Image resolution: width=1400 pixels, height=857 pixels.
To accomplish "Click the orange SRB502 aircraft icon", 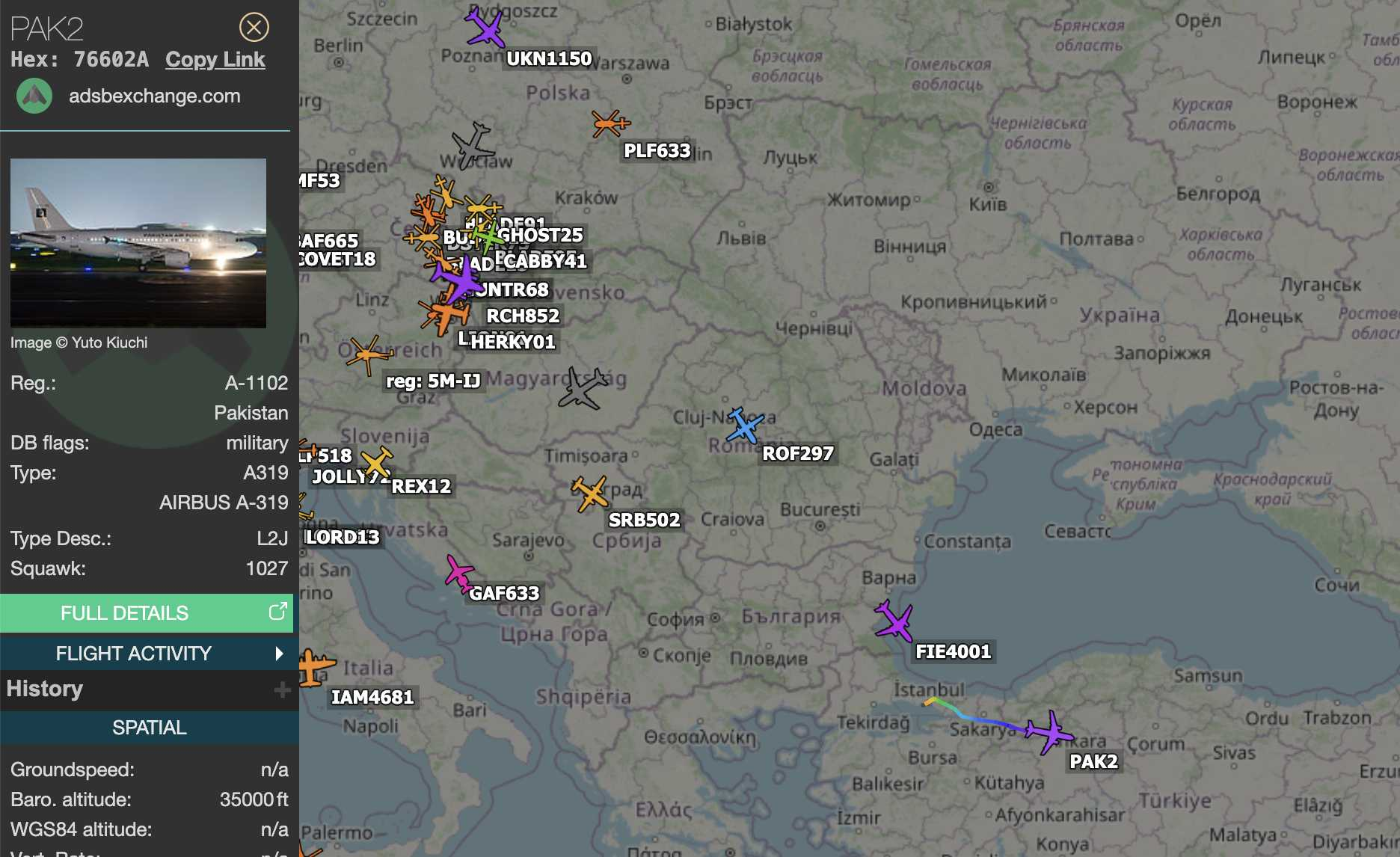I will [x=590, y=494].
